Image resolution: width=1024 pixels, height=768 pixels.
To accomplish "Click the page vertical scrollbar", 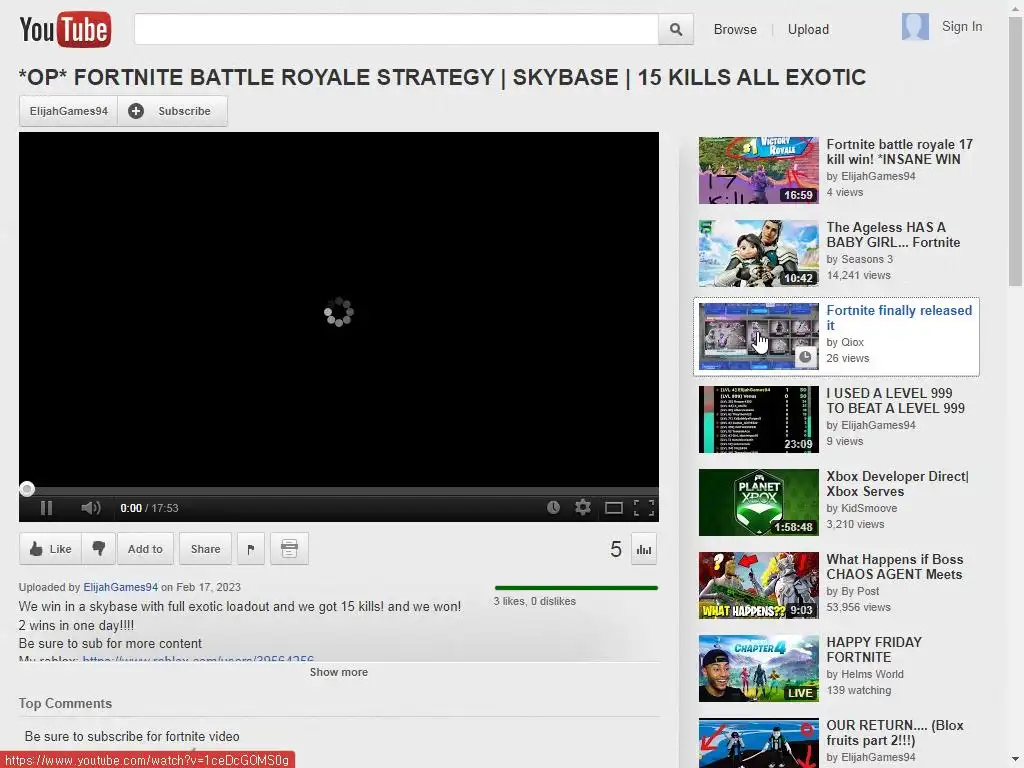I will coord(1015,150).
